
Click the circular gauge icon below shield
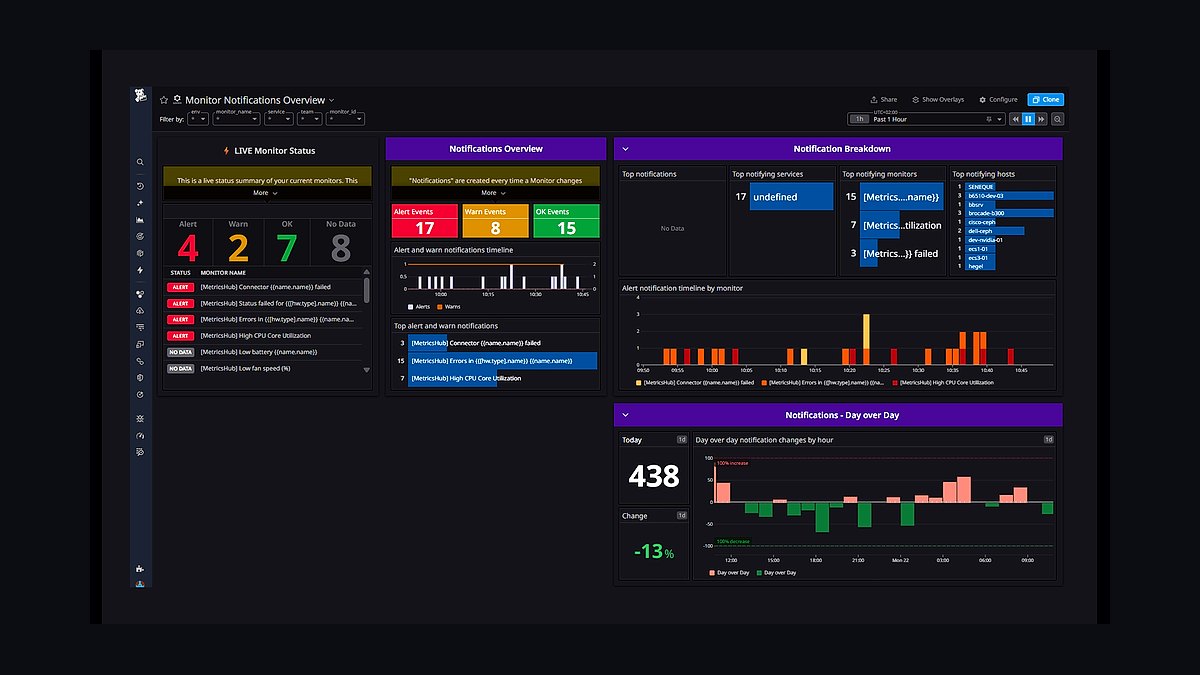click(140, 394)
